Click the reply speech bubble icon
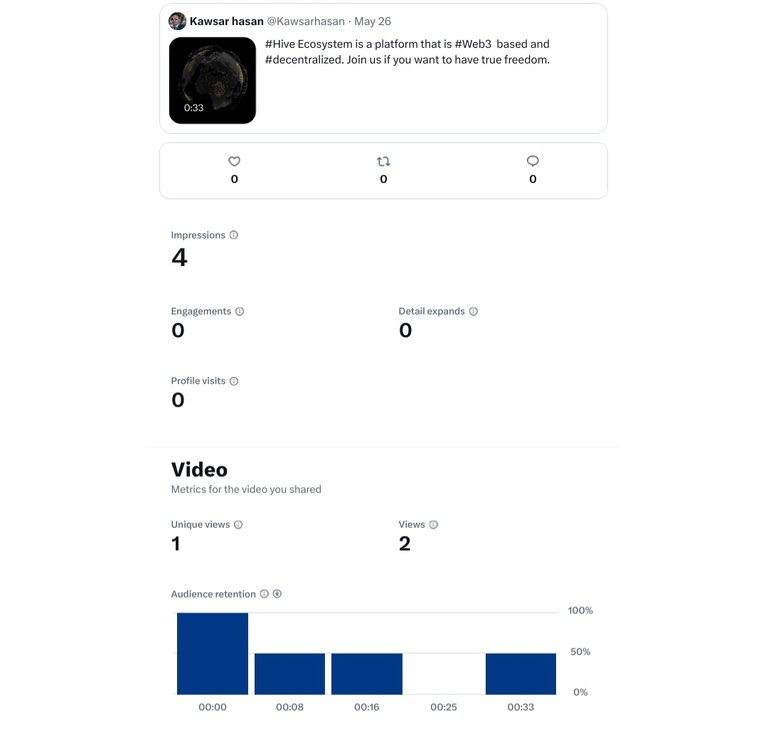Viewport: 768px width, 735px height. 533,161
